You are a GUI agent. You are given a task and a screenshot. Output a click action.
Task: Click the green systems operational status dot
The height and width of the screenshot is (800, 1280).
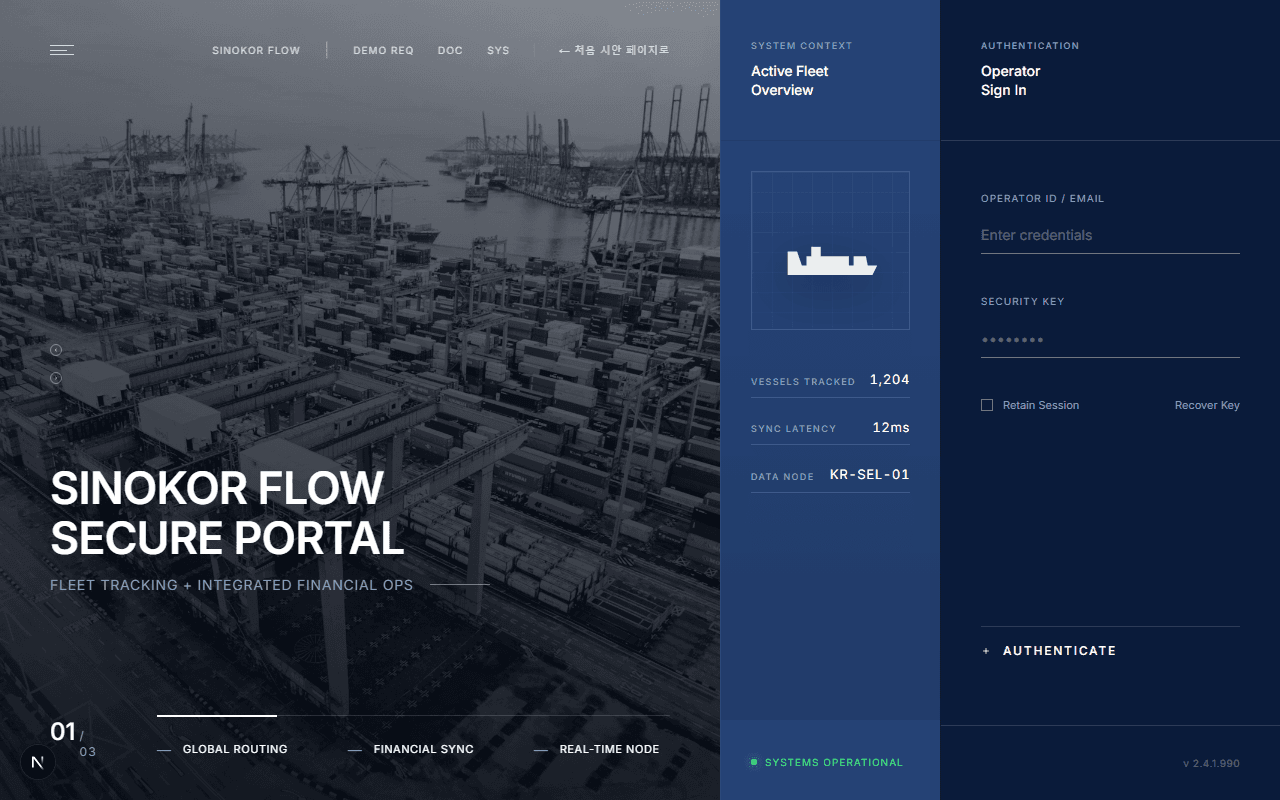[754, 762]
